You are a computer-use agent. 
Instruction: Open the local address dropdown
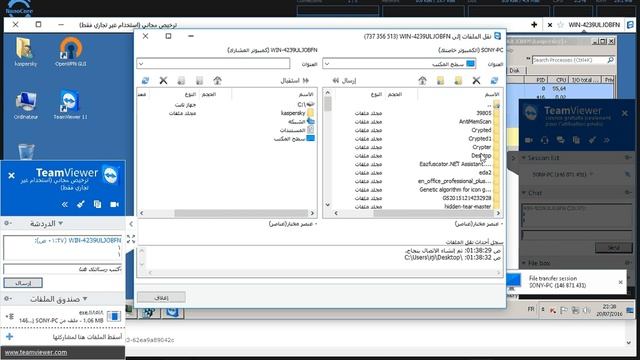[327, 64]
